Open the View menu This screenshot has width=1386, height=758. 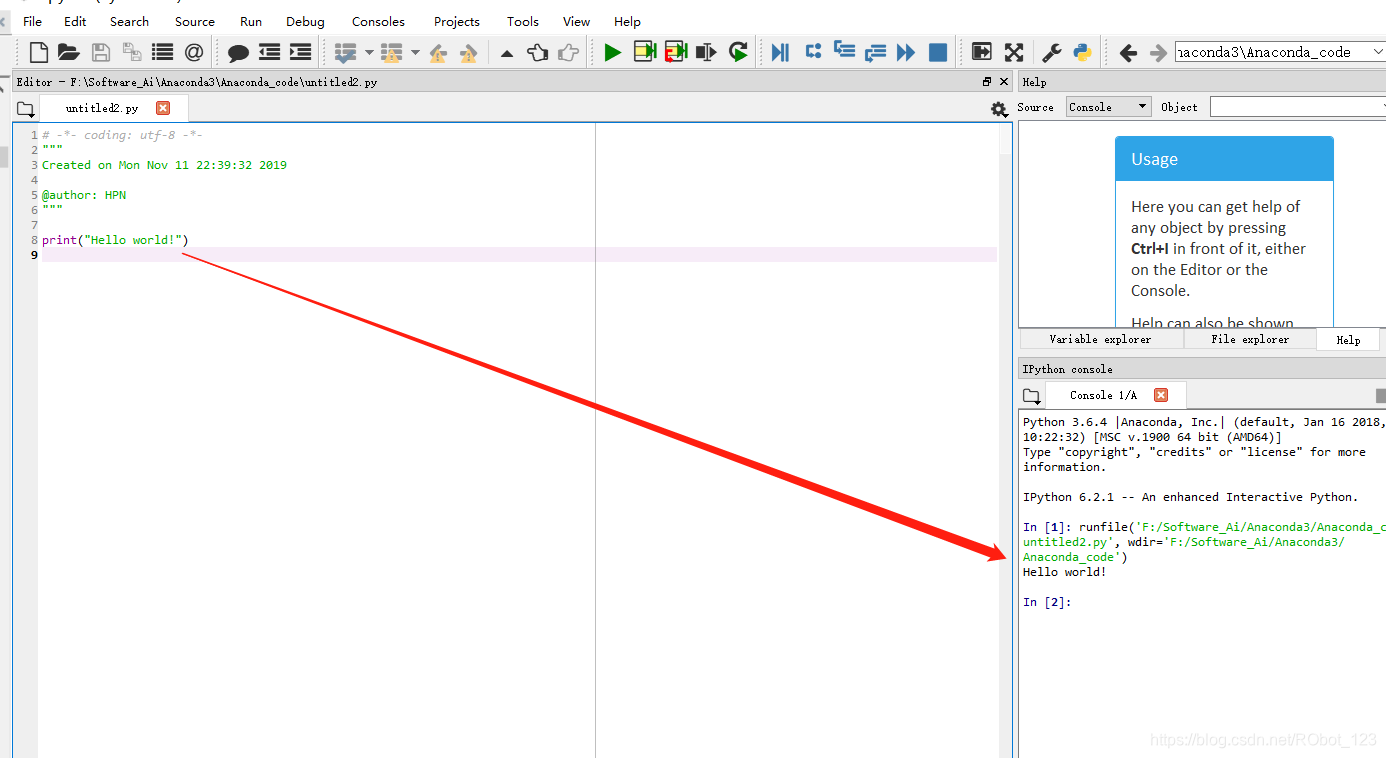click(576, 21)
